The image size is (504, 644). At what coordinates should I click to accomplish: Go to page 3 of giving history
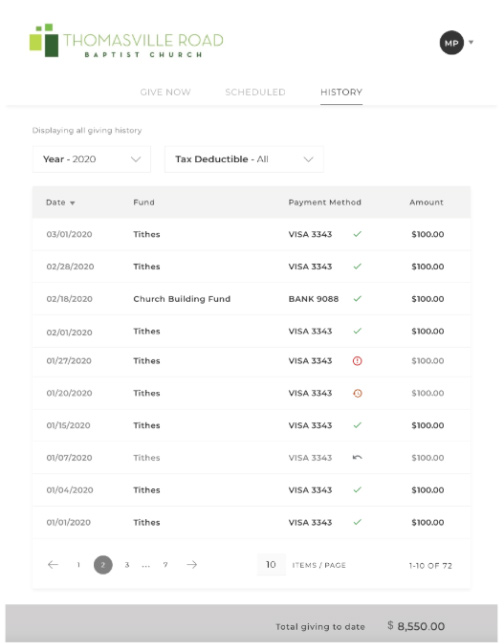[127, 565]
